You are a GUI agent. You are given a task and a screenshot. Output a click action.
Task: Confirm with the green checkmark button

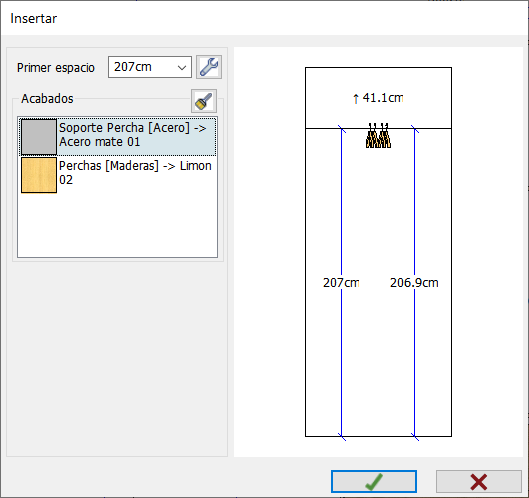tap(374, 481)
